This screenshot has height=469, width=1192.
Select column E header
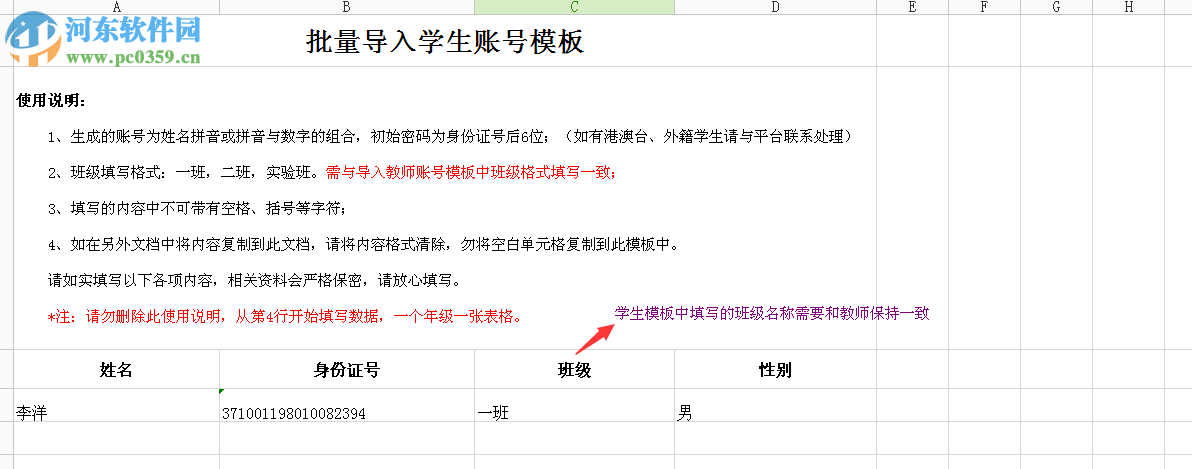tap(912, 7)
